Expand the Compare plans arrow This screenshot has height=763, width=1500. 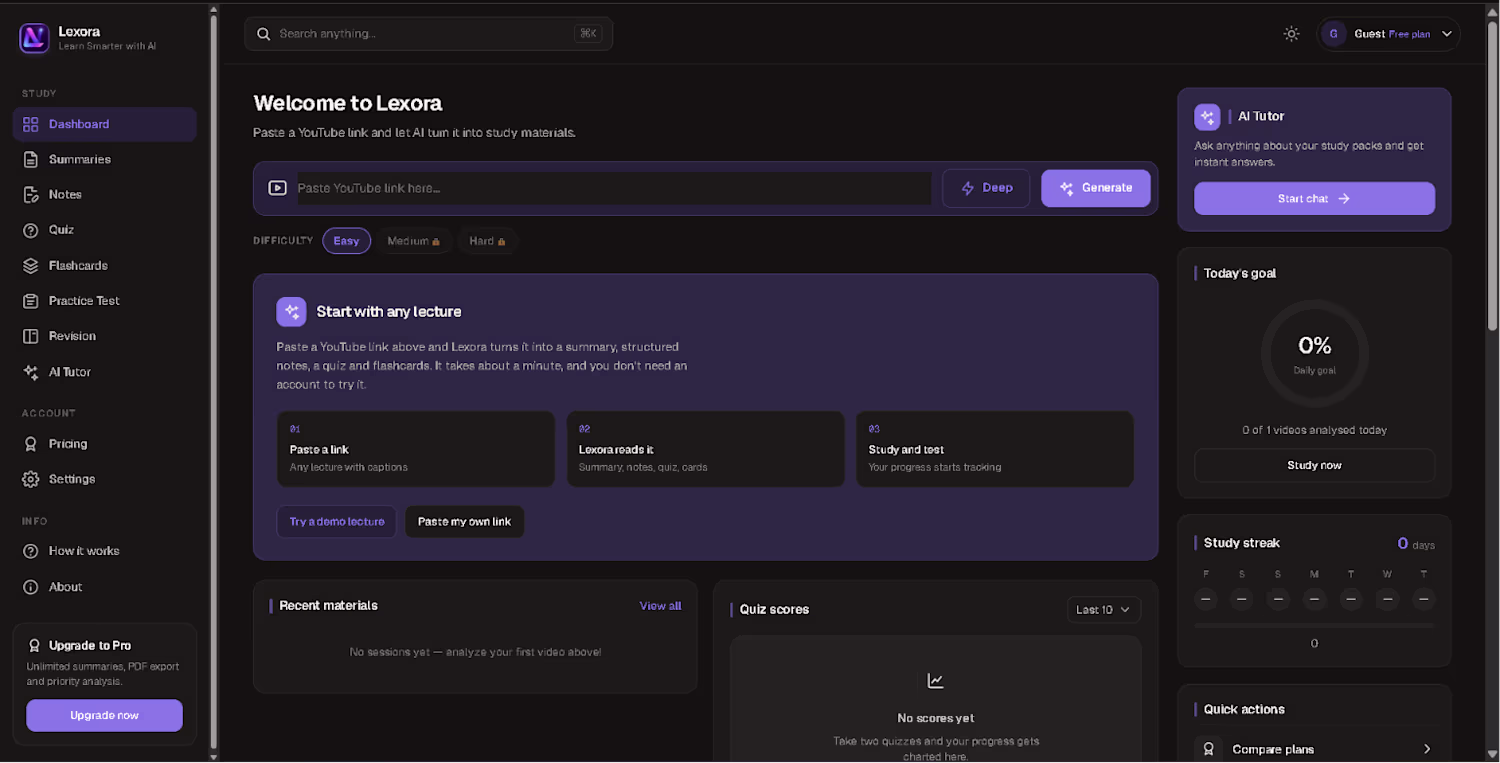1427,749
